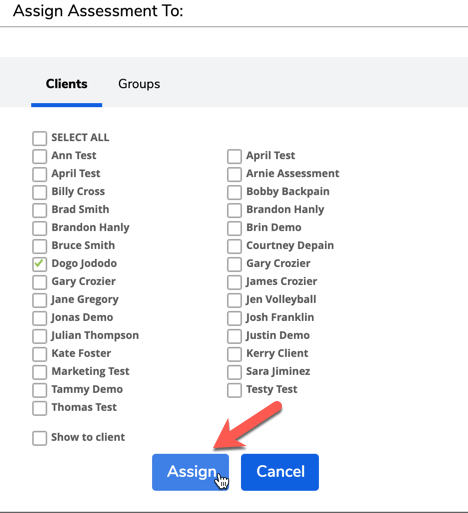Tick the Josh Franklin checkbox

point(234,318)
